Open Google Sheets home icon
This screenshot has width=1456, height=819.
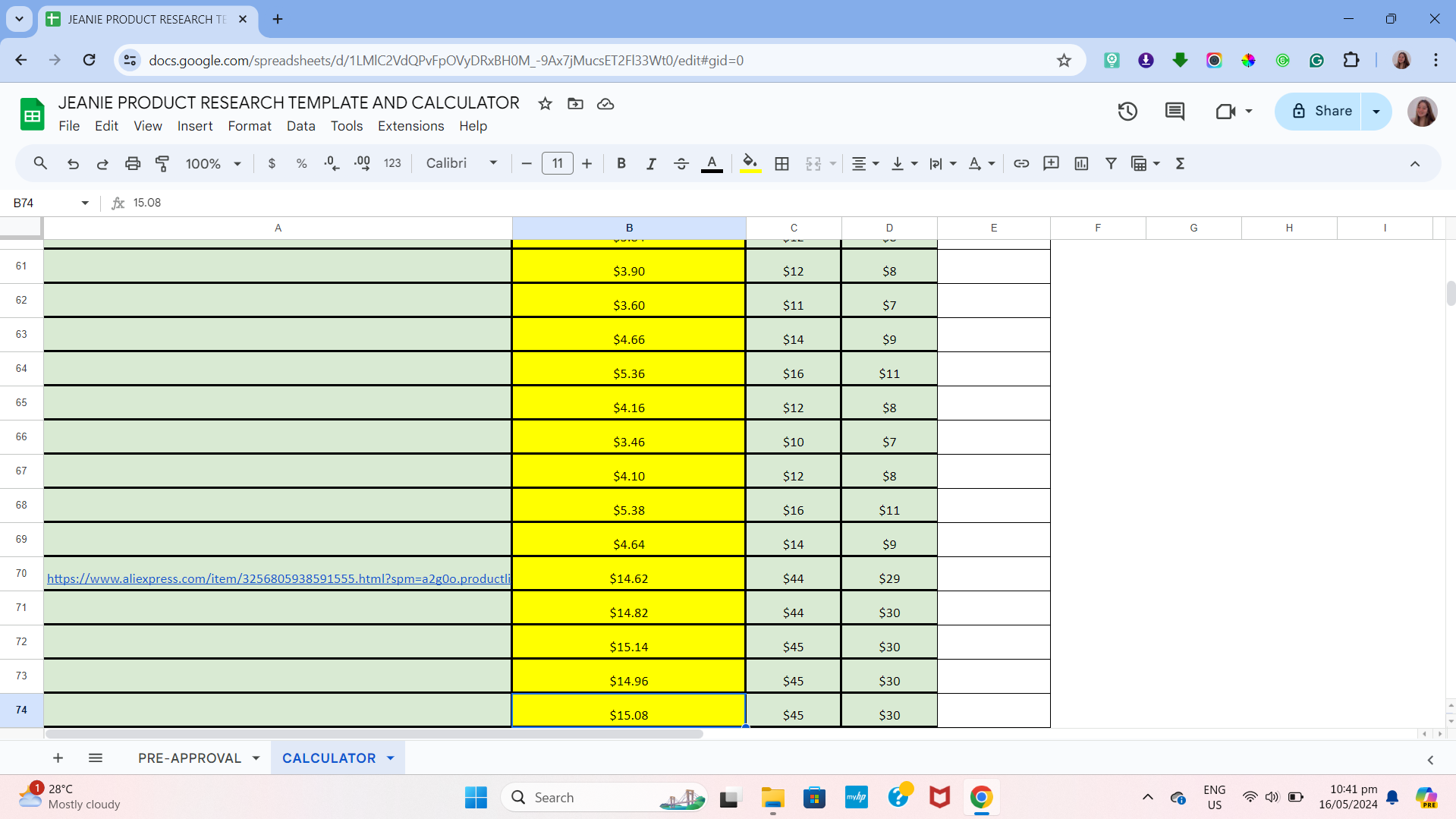click(32, 114)
